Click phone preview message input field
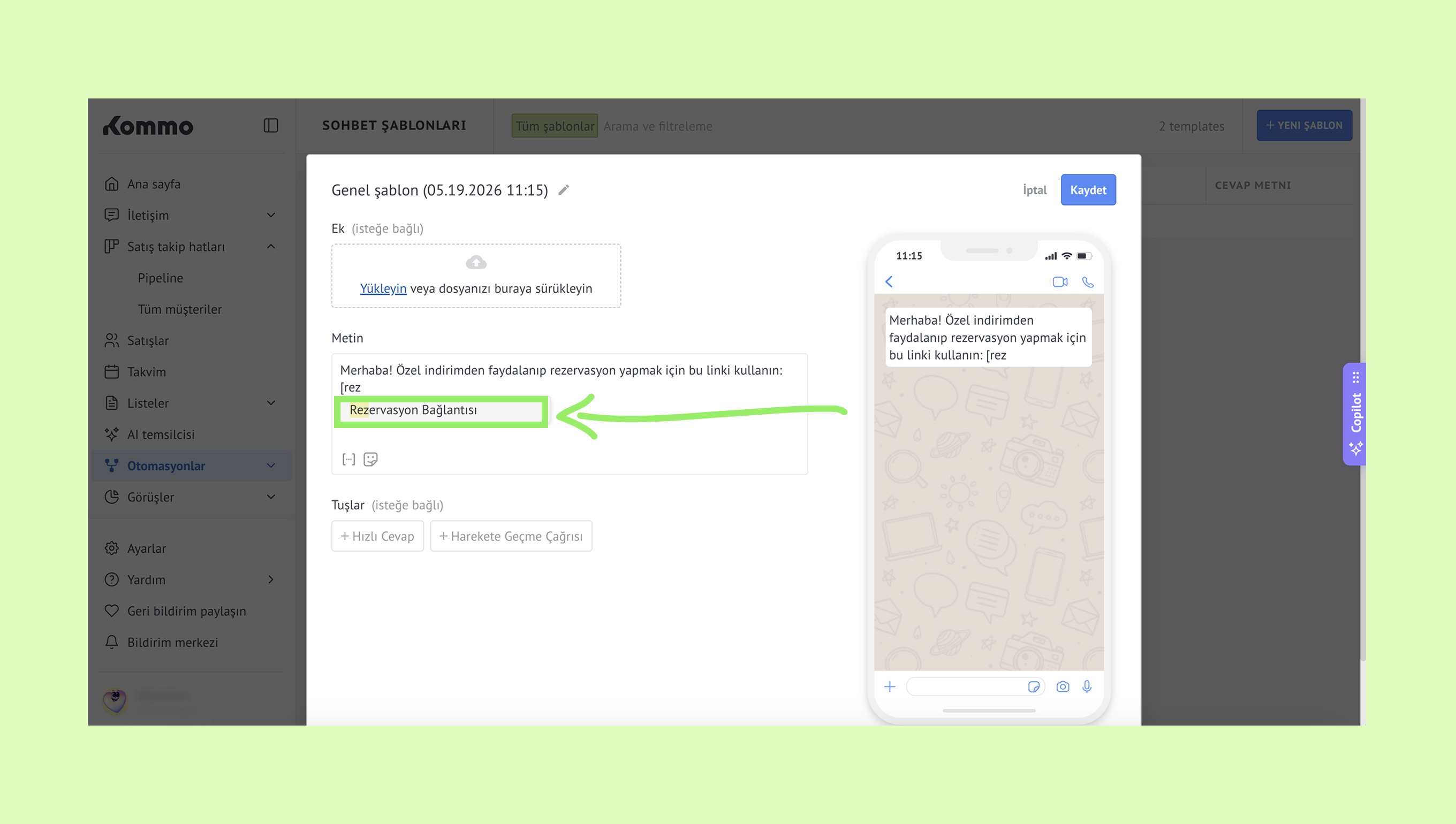The image size is (1456, 824). [x=975, y=686]
